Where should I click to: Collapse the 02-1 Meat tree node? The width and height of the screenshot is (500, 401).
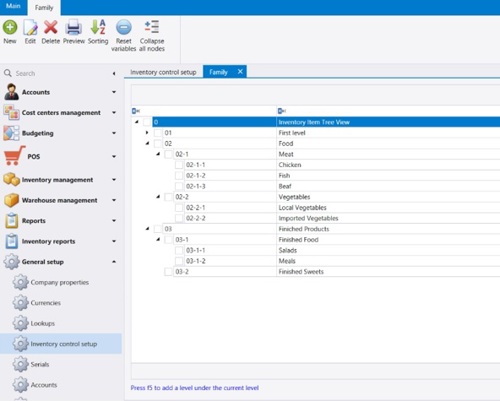tap(158, 154)
